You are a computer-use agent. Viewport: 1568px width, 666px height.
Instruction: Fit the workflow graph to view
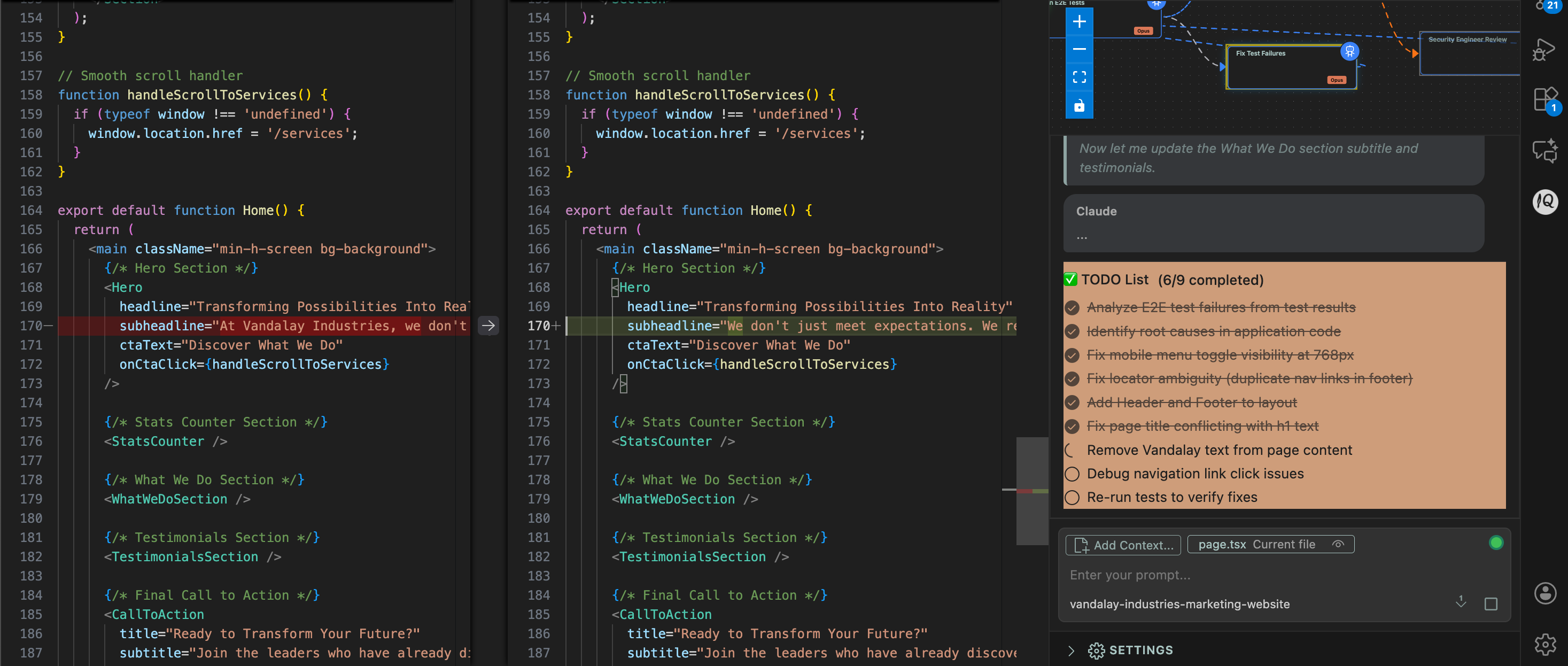(1078, 78)
